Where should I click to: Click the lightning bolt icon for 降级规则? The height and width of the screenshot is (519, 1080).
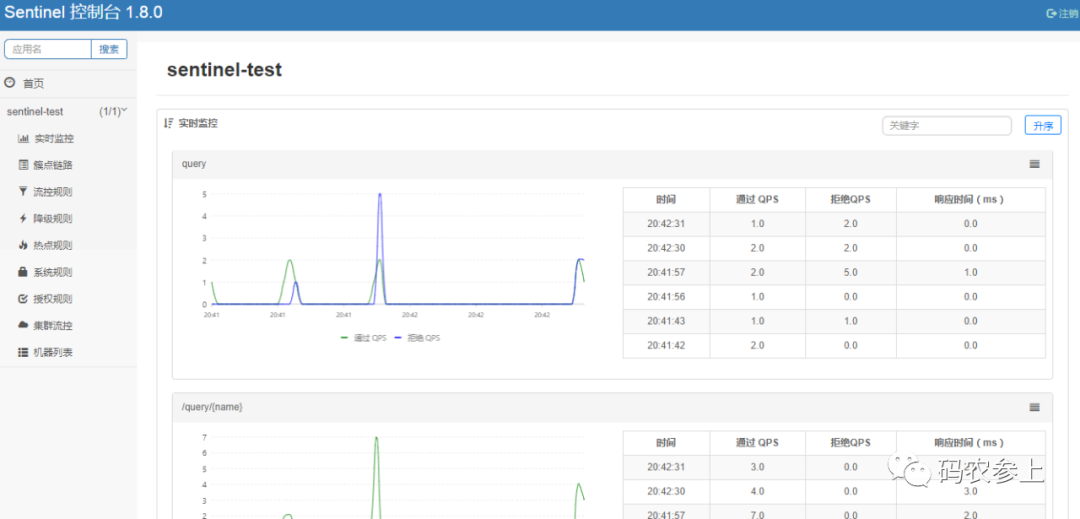(x=23, y=218)
